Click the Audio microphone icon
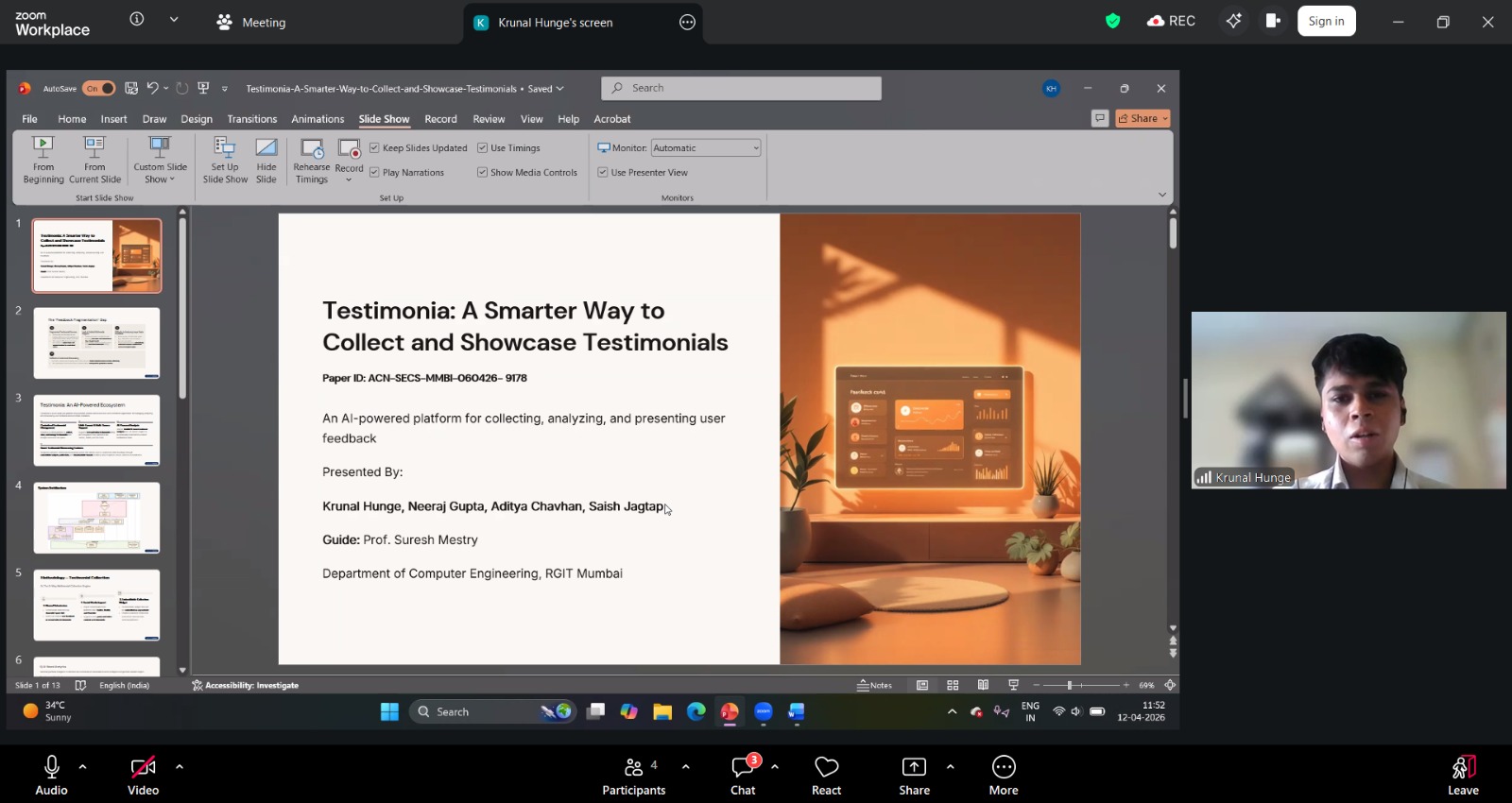Viewport: 1512px width, 803px height. pyautogui.click(x=52, y=767)
